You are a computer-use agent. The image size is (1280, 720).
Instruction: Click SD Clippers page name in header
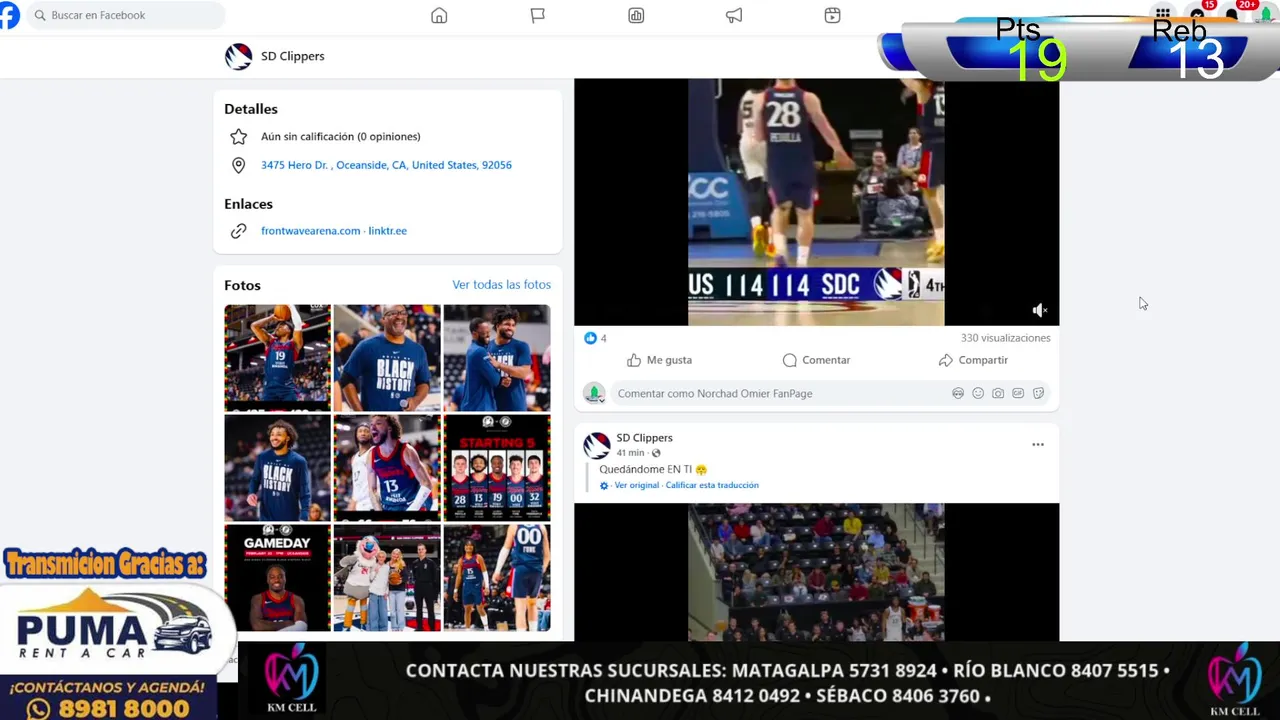pos(292,56)
